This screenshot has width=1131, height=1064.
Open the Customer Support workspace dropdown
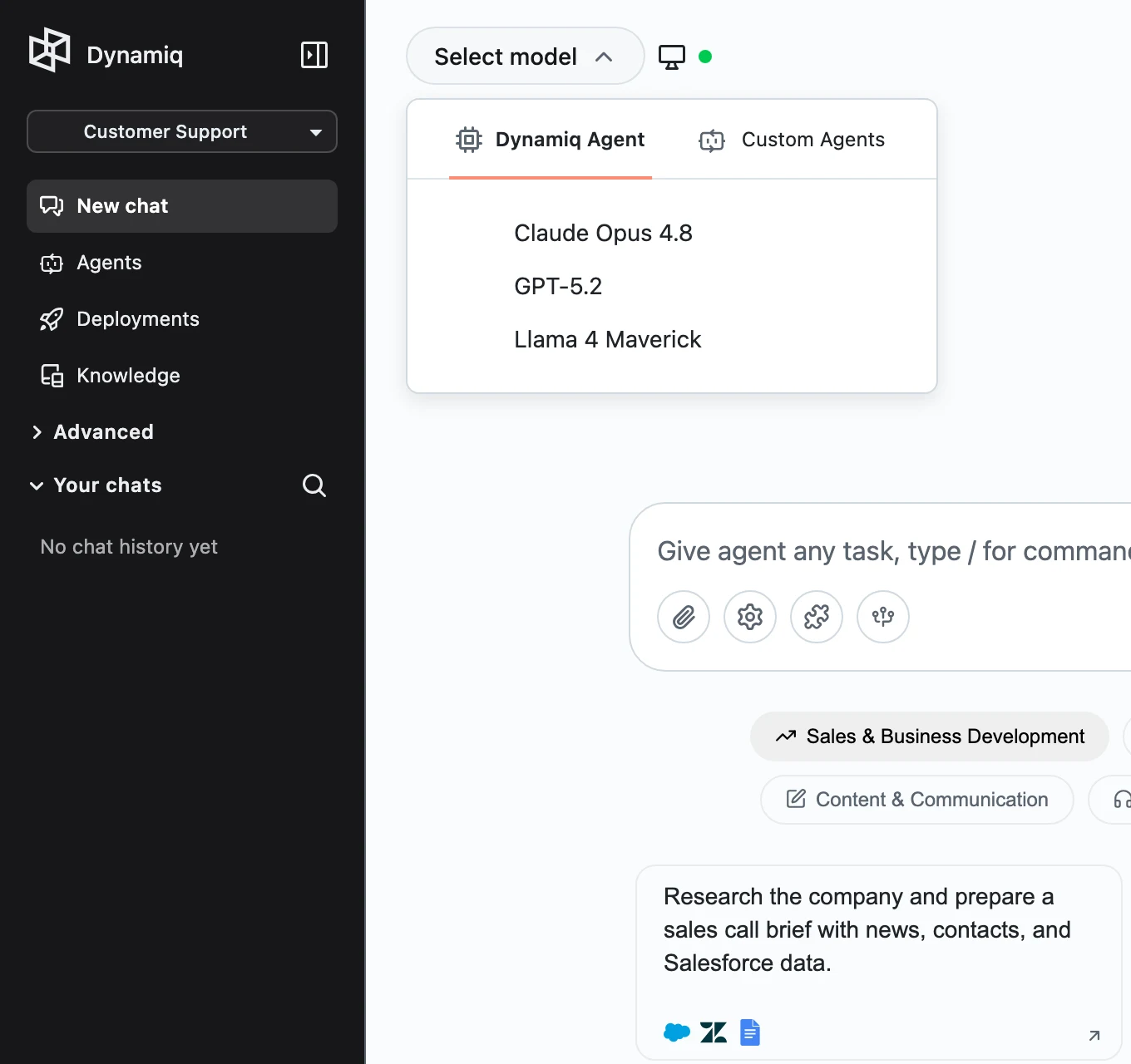(182, 131)
